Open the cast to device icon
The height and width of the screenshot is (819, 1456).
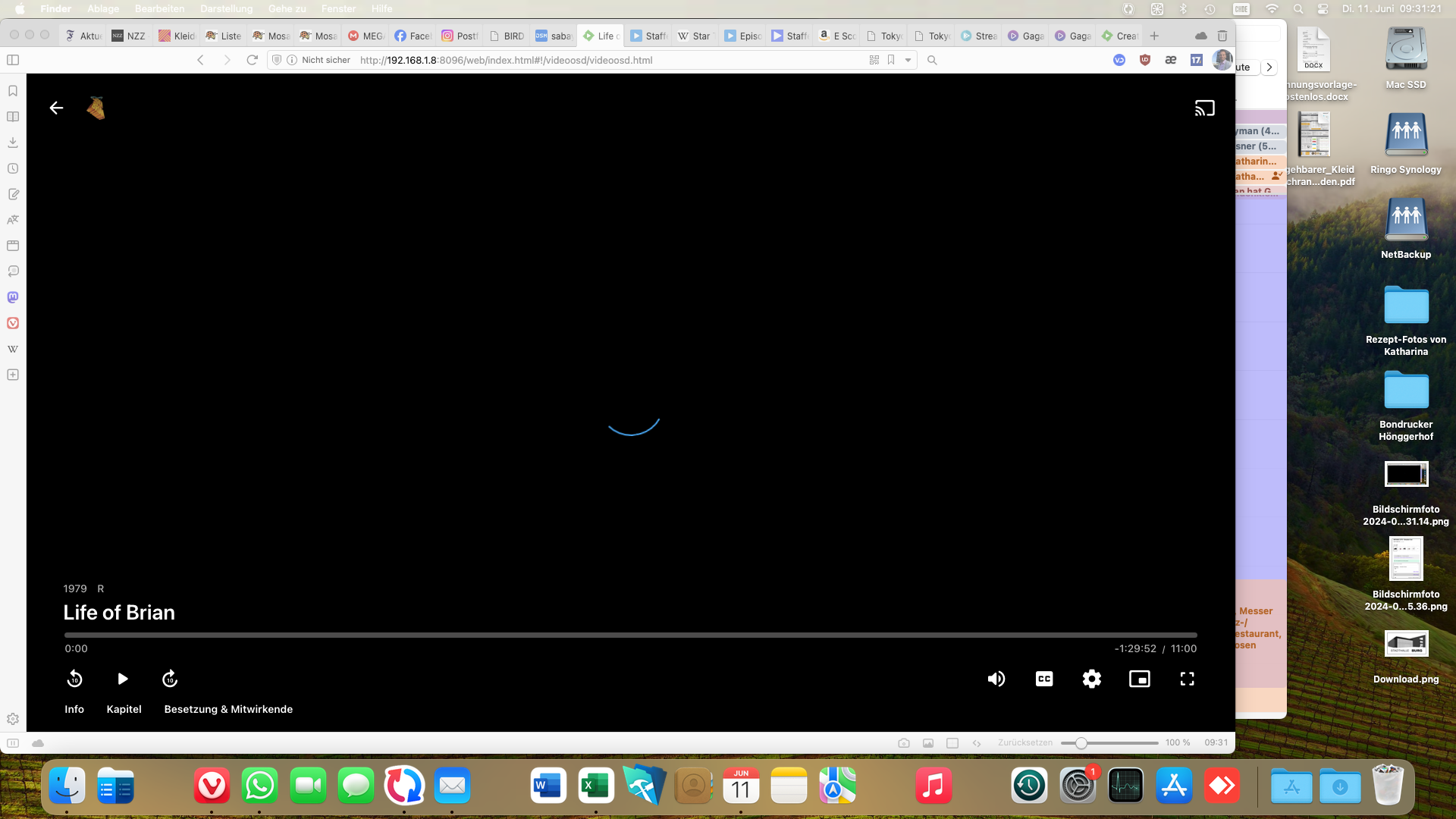[x=1204, y=108]
